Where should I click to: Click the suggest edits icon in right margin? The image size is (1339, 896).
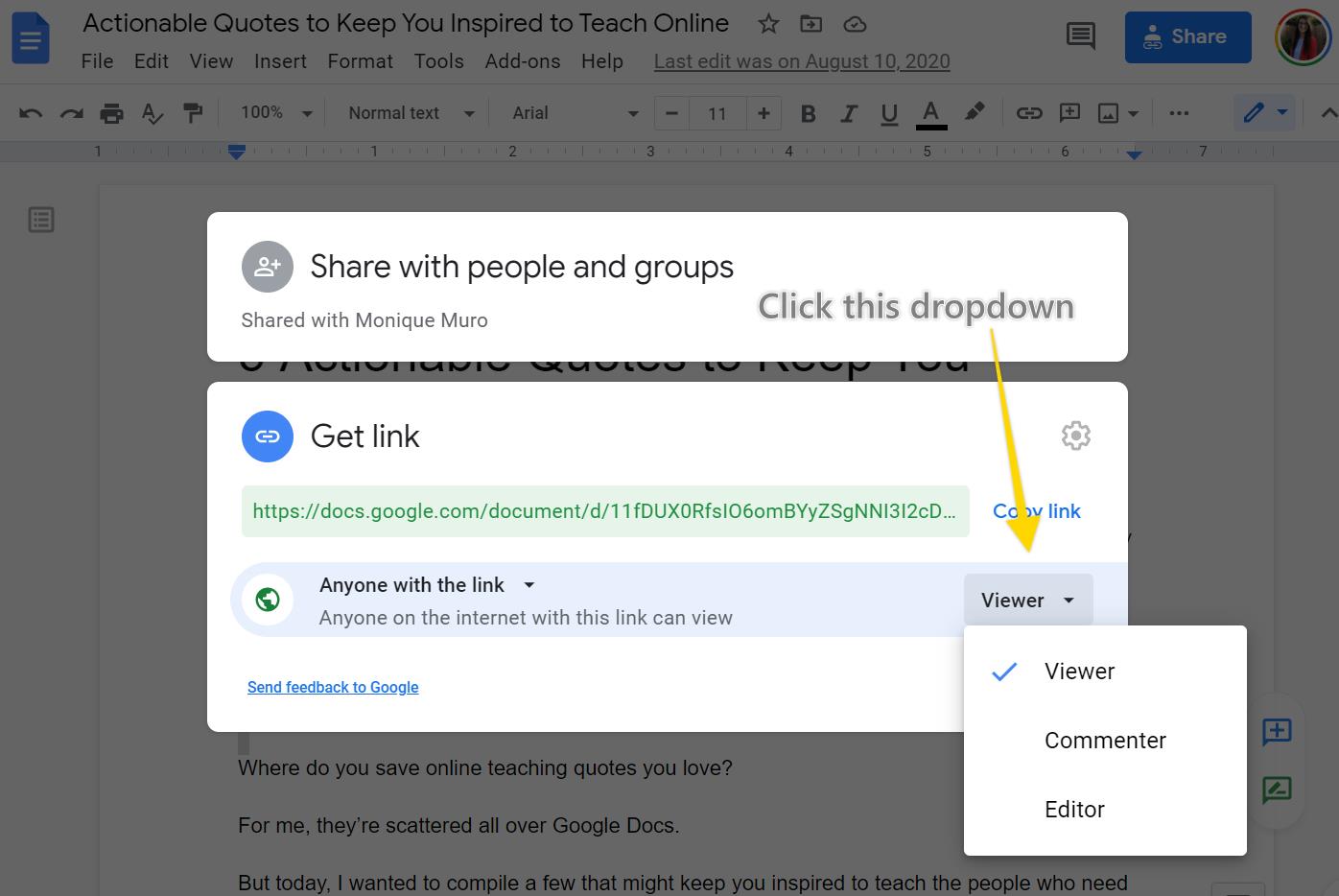pos(1277,790)
